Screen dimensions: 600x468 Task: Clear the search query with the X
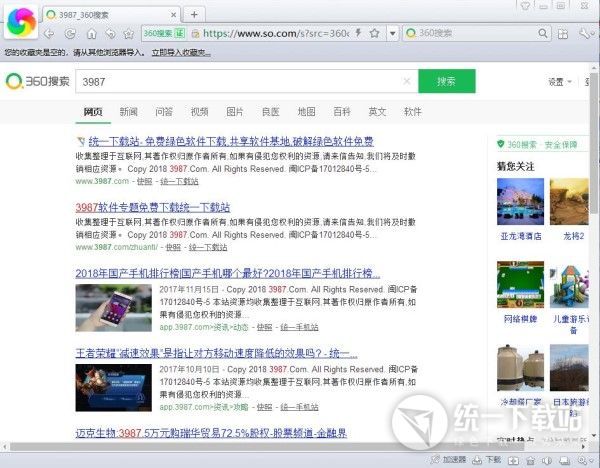[x=407, y=81]
